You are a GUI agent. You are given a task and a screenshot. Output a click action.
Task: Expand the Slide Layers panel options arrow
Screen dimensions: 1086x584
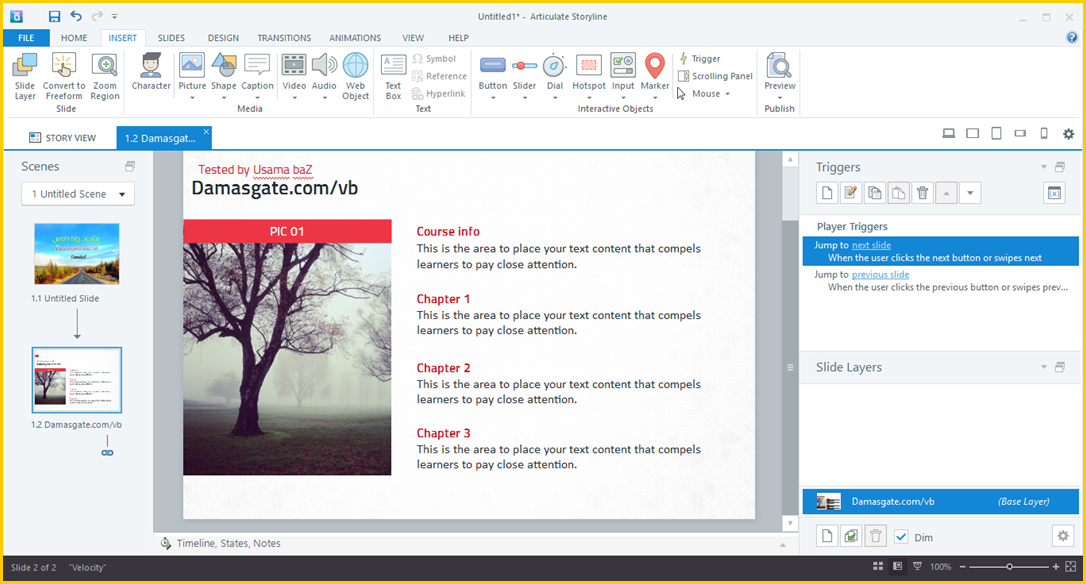pos(1044,367)
